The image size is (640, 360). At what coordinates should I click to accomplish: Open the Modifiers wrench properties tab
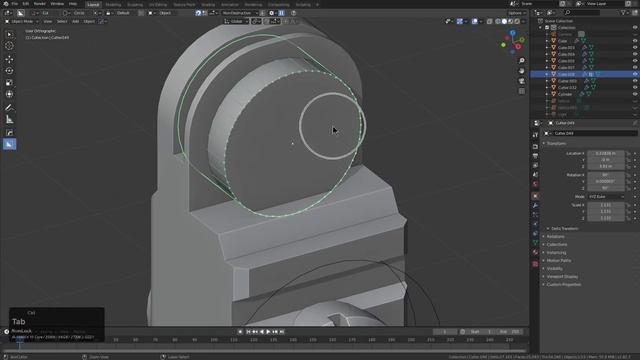pos(535,205)
